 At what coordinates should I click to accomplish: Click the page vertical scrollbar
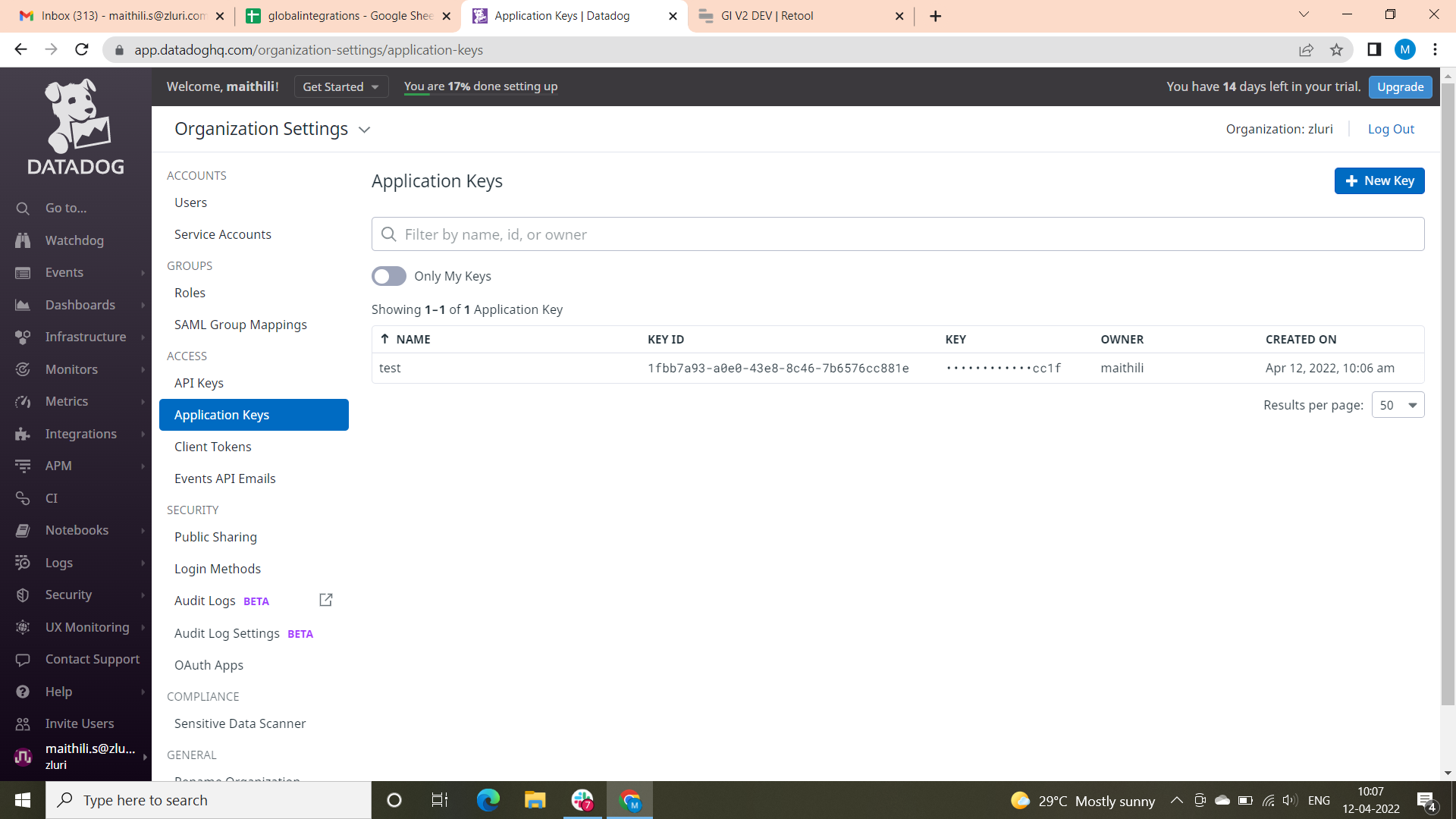[x=1448, y=394]
